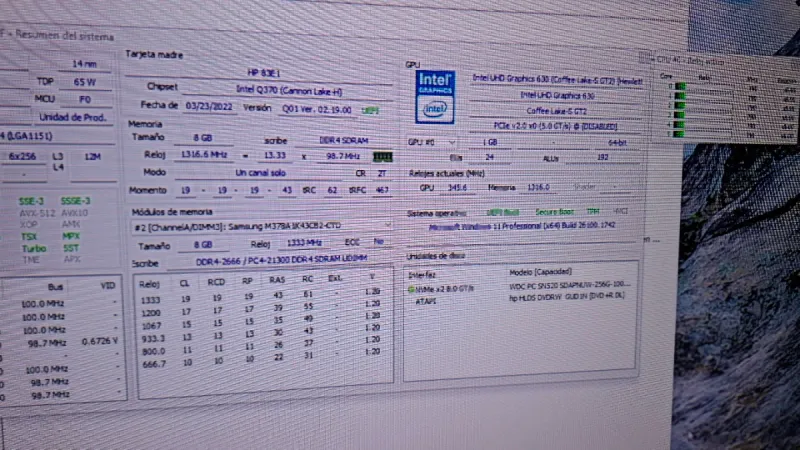Click the "1067" row in timing table
Image resolution: width=800 pixels, height=450 pixels.
(x=260, y=324)
